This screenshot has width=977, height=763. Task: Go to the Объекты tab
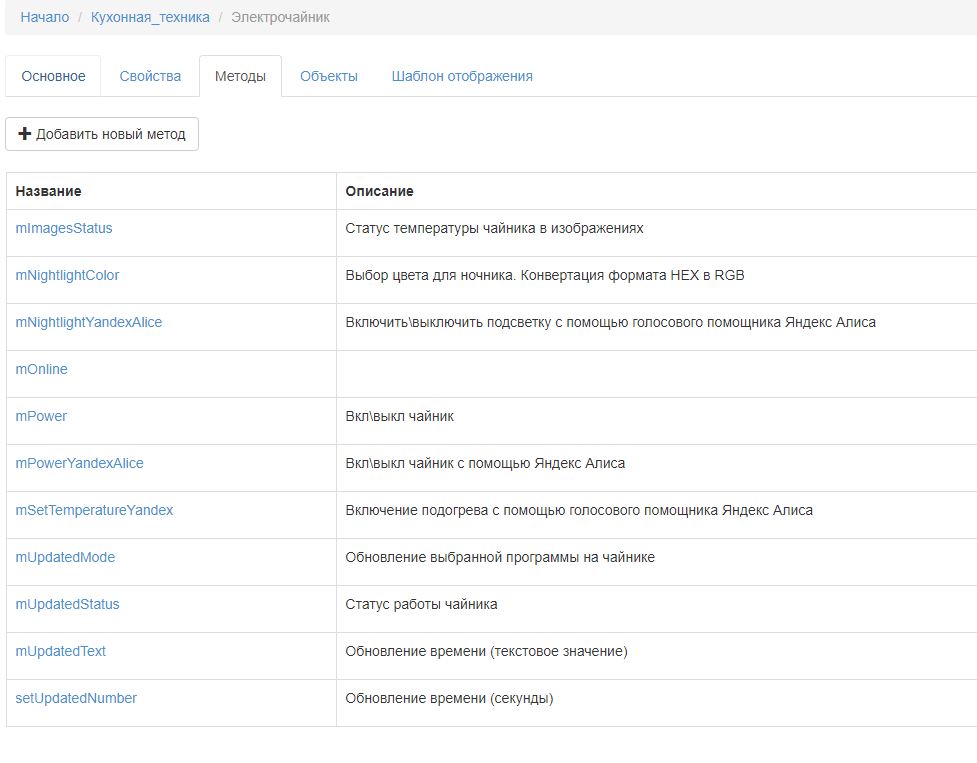tap(328, 76)
